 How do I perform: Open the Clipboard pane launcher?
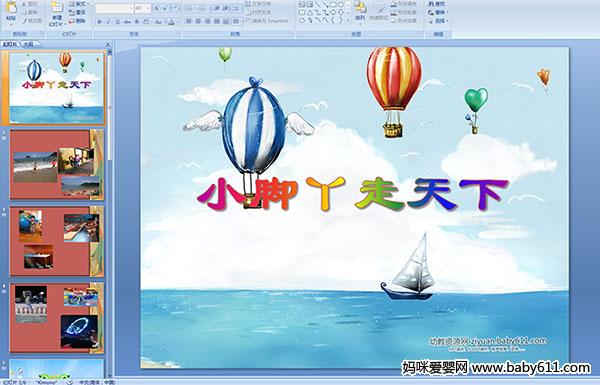point(41,34)
